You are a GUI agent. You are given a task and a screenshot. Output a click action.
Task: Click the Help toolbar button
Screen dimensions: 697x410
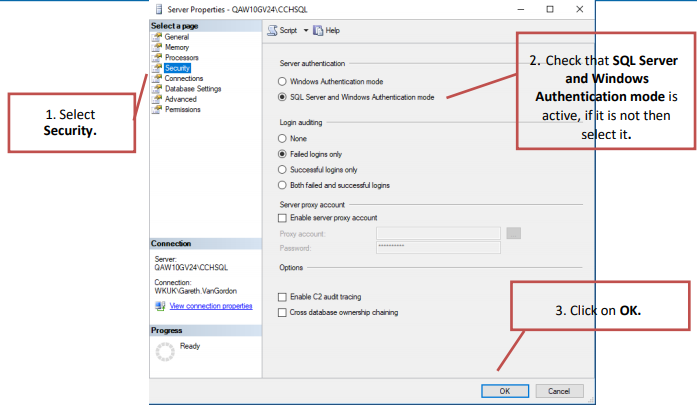(326, 30)
